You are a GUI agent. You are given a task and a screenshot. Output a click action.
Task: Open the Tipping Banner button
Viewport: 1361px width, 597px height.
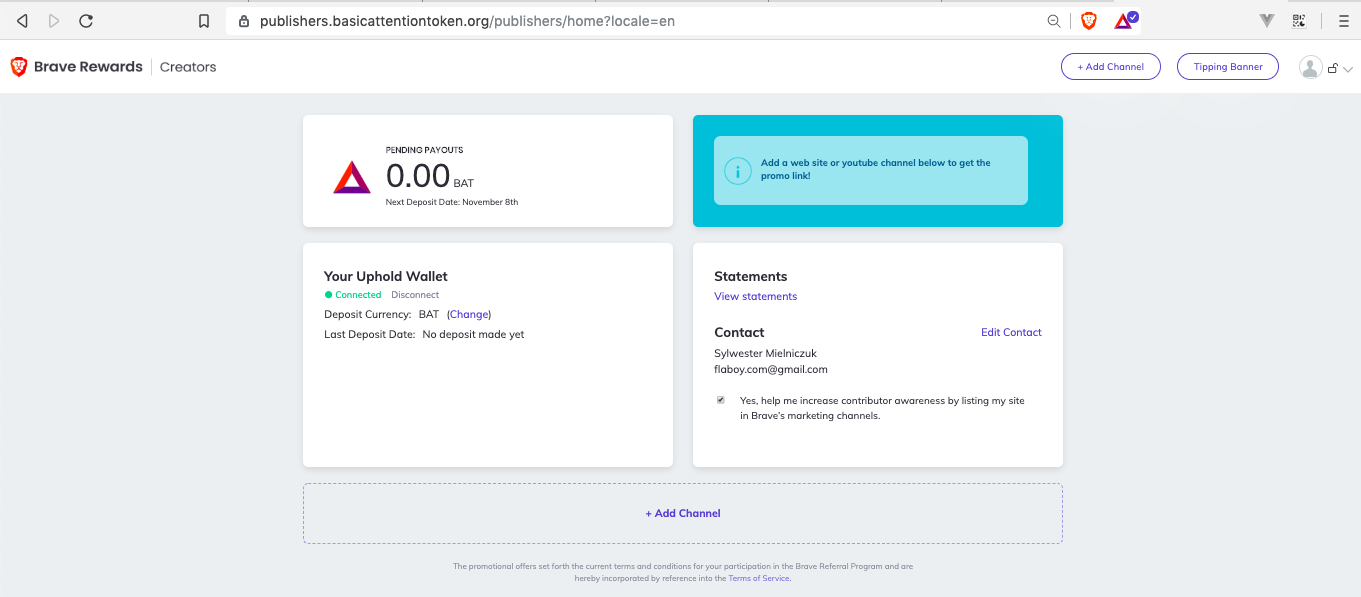(1228, 67)
